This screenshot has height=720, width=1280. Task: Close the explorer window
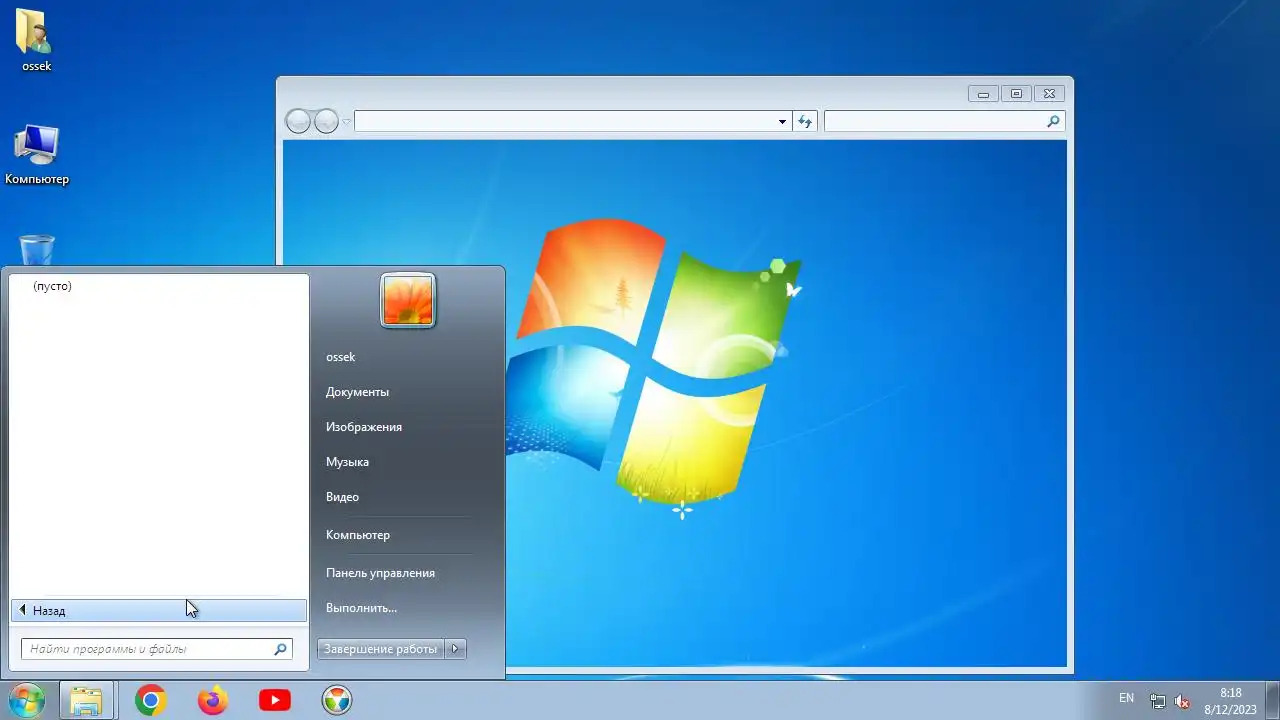tap(1049, 94)
